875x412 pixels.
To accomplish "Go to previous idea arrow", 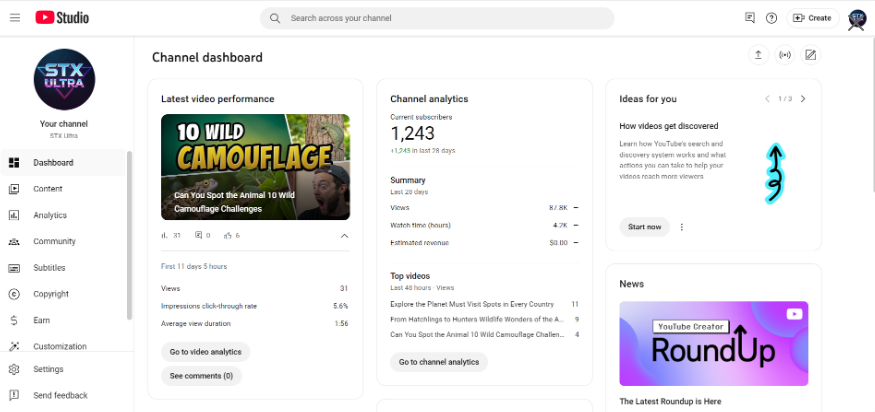I will (x=767, y=99).
